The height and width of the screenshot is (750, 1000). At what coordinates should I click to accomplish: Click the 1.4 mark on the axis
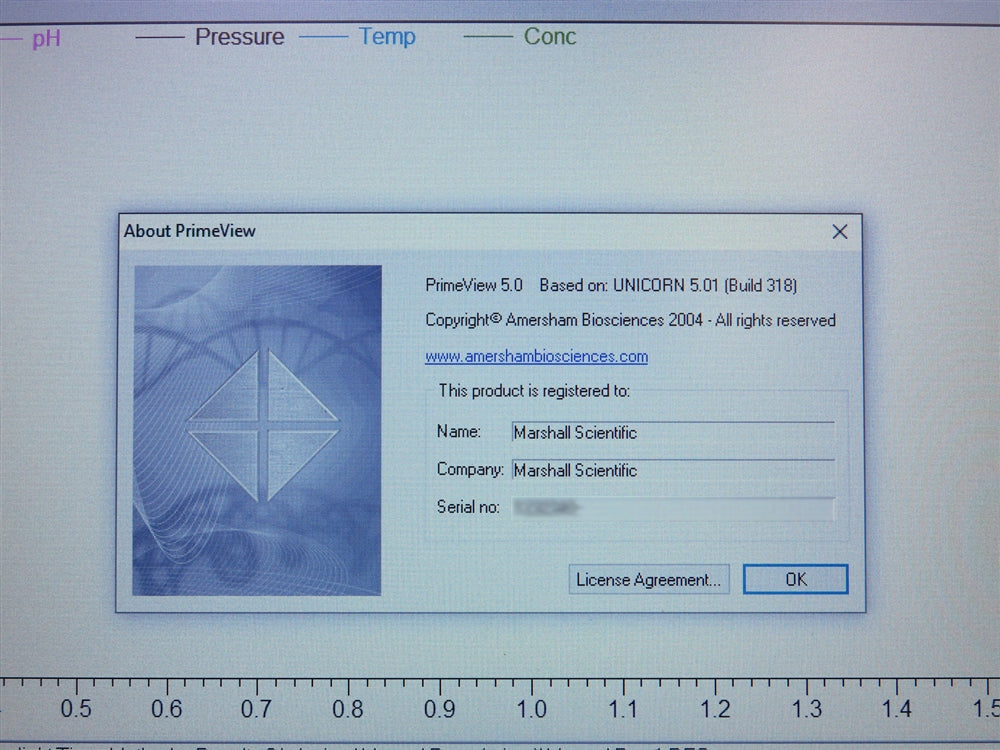tap(897, 709)
